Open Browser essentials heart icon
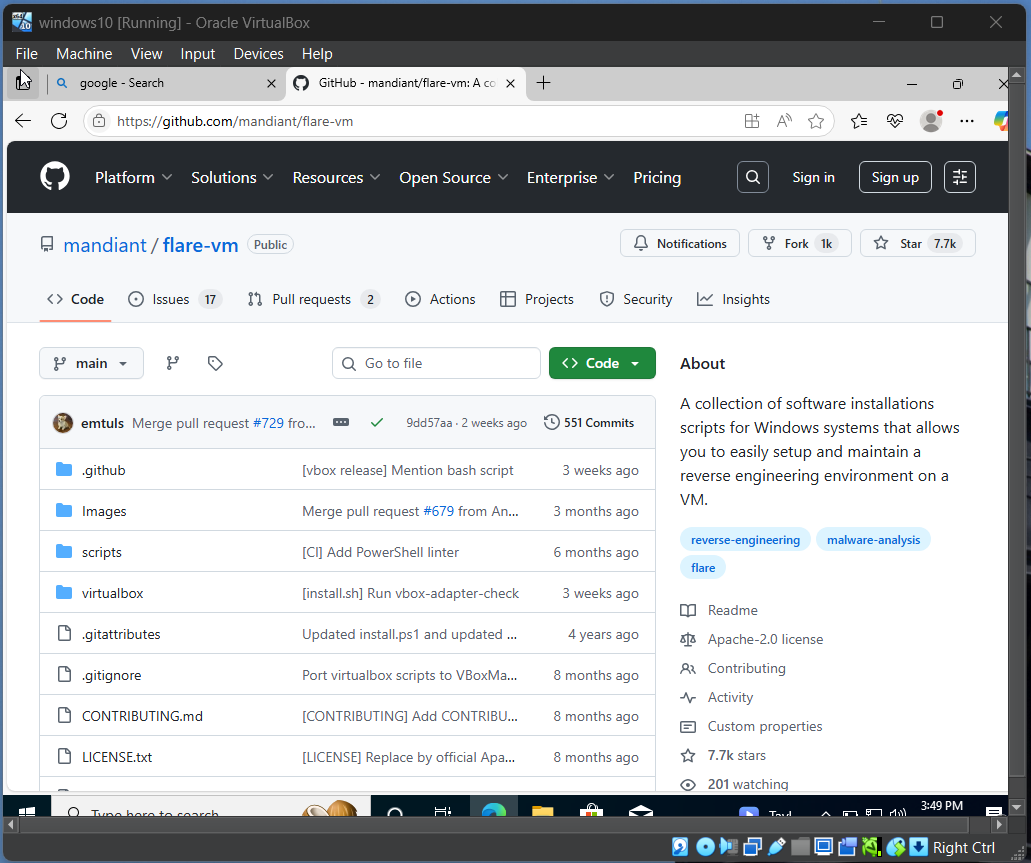Viewport: 1031px width, 863px height. 895,121
